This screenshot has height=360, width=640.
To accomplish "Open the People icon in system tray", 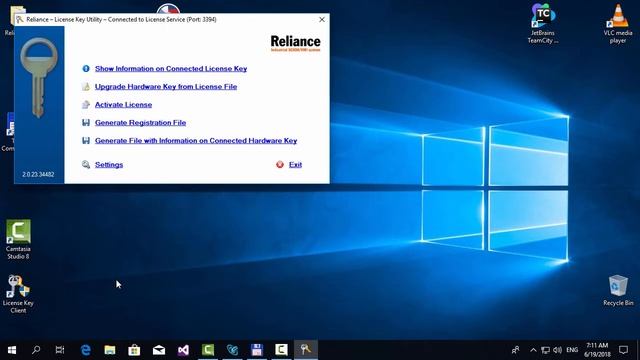I will click(516, 350).
